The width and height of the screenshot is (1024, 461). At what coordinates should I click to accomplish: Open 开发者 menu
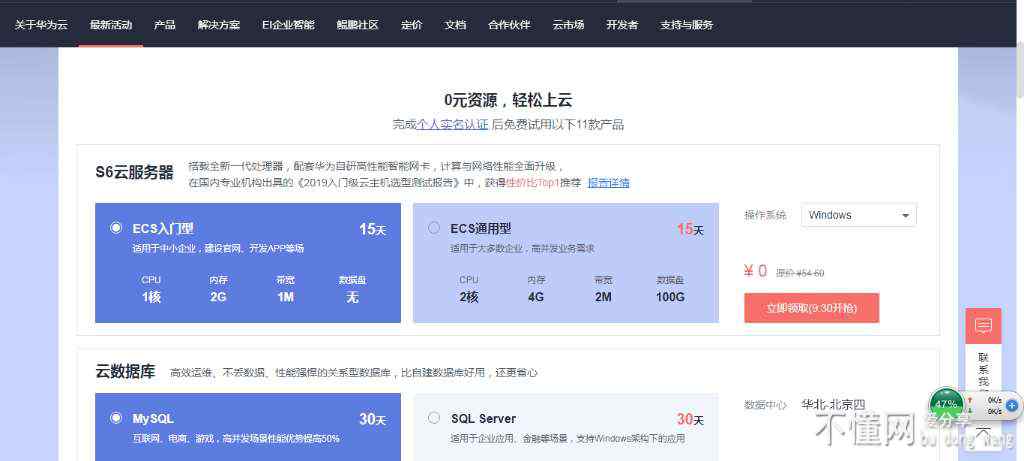622,25
